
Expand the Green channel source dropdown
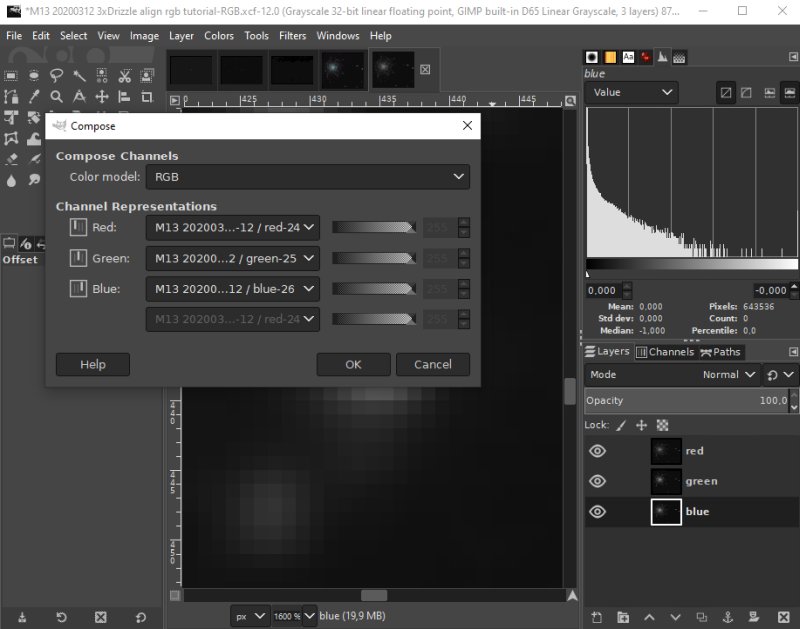(233, 258)
